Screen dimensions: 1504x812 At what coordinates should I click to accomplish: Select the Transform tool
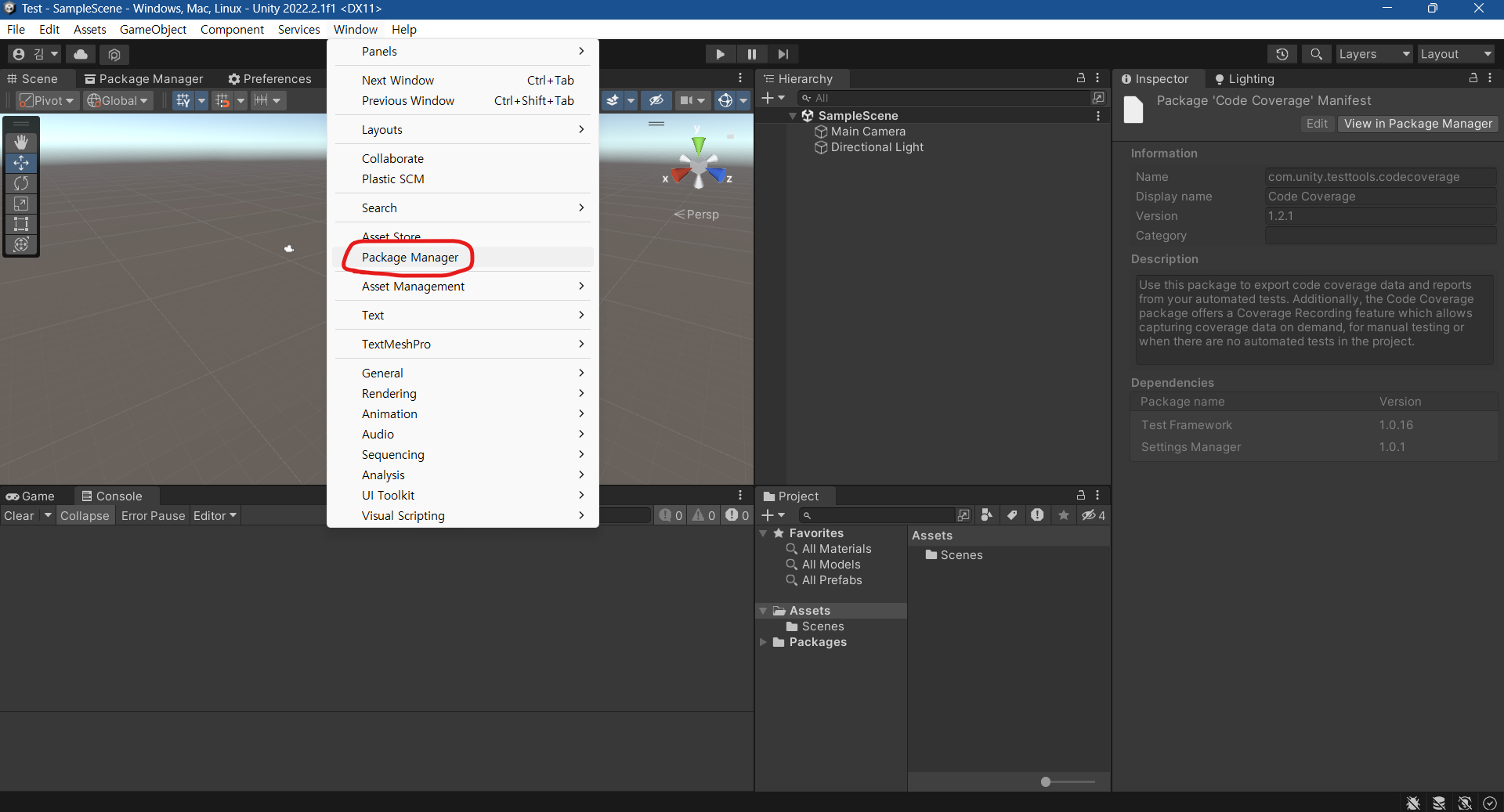click(21, 244)
